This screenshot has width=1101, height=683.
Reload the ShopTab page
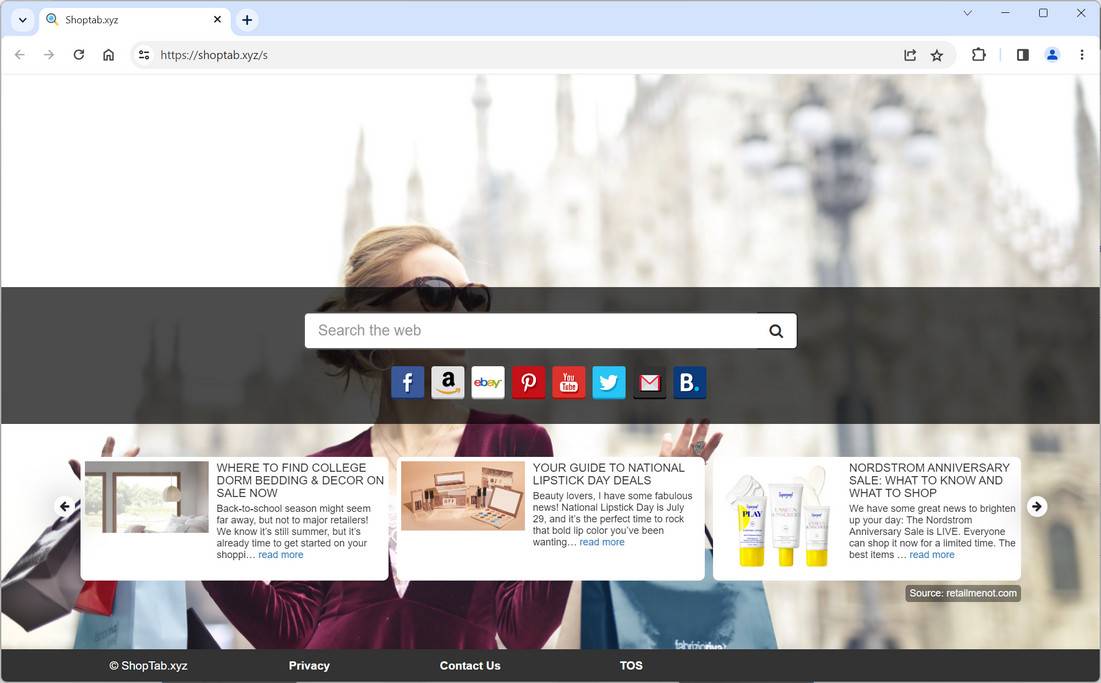[x=79, y=55]
